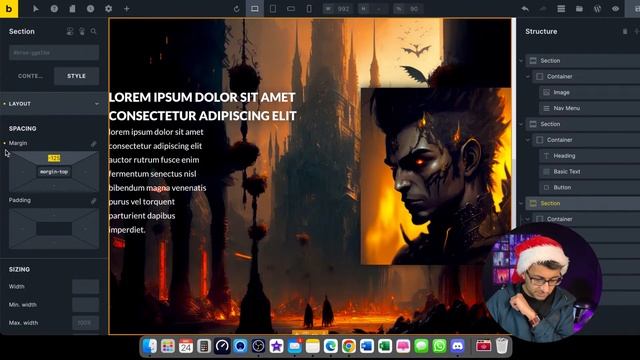The image size is (640, 360).
Task: Open the element interactions icon in the Section panel header
Action: pos(82,31)
